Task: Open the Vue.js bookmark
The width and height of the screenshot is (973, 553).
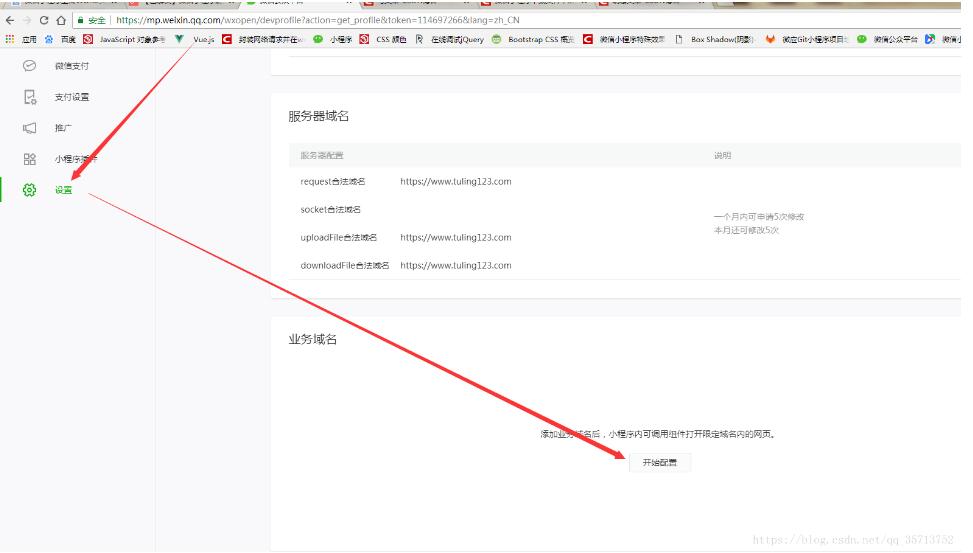Action: pyautogui.click(x=194, y=39)
